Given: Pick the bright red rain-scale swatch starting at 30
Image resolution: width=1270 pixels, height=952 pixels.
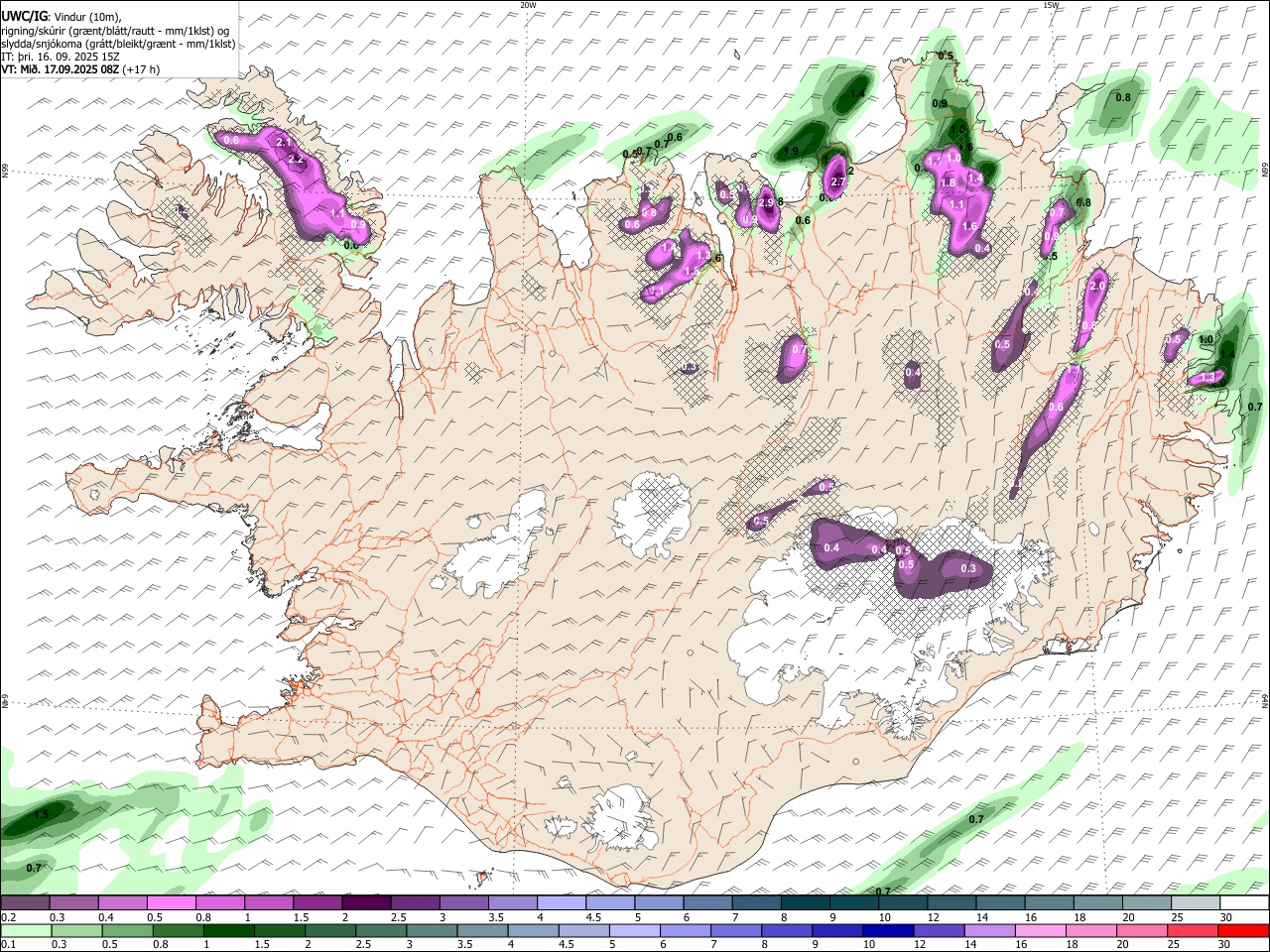Looking at the screenshot, I should (x=1244, y=931).
